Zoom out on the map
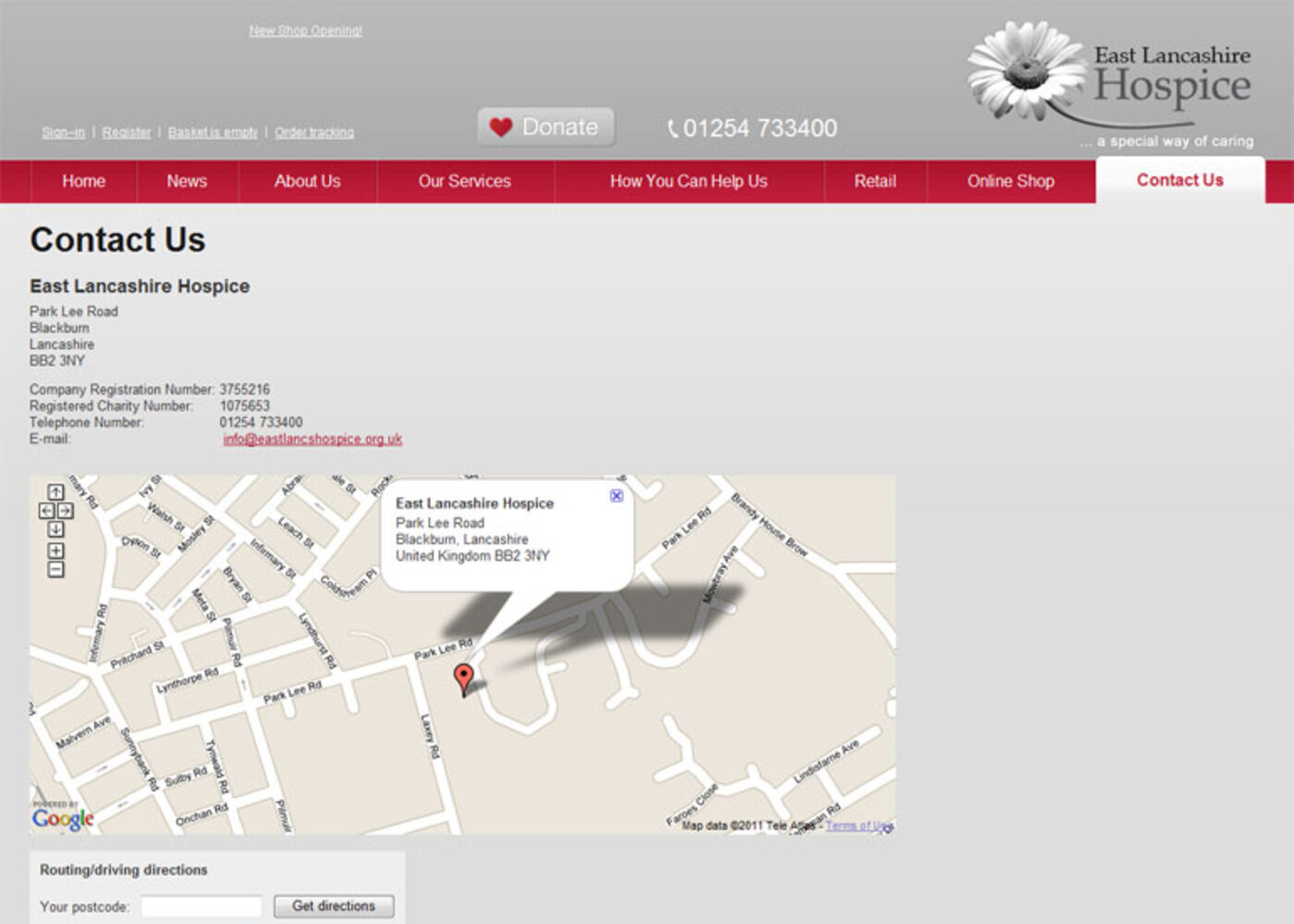 click(x=55, y=570)
